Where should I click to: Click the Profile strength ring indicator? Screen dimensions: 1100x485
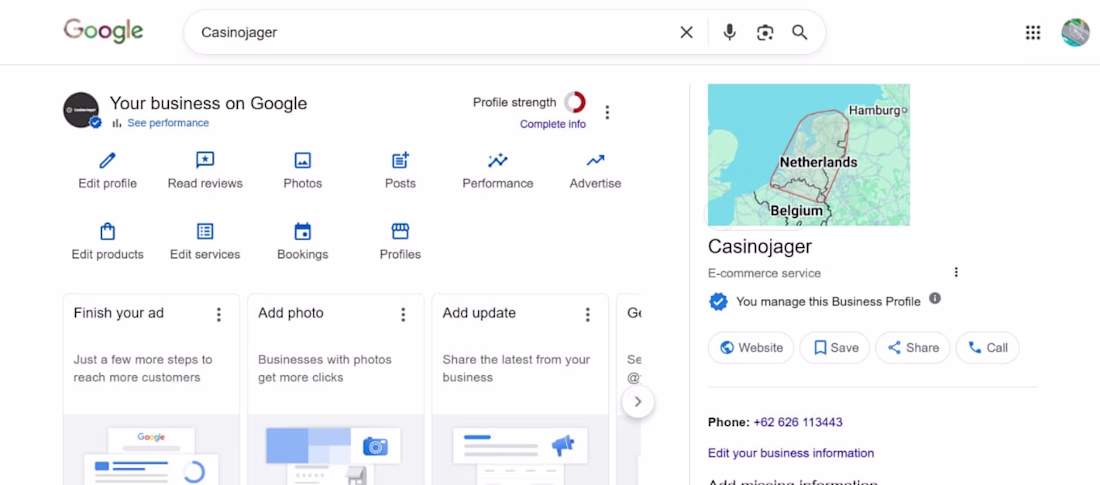[575, 102]
